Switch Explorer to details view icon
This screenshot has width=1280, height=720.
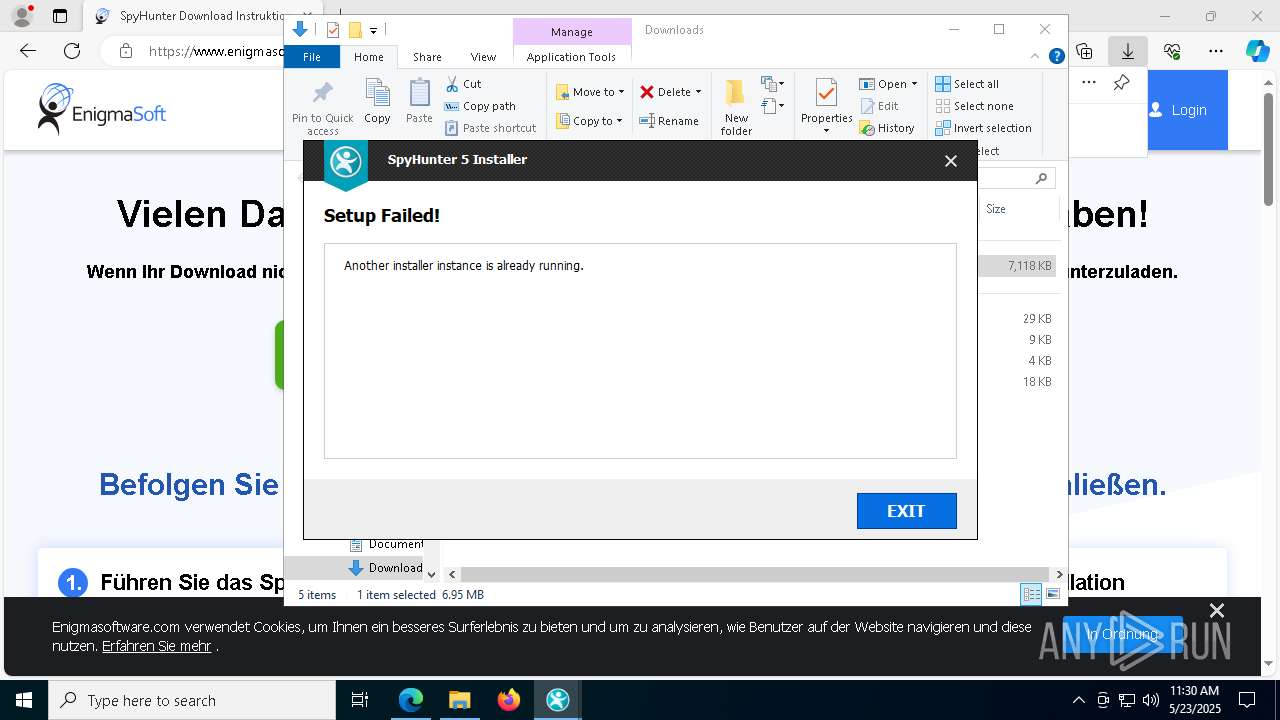(1031, 594)
